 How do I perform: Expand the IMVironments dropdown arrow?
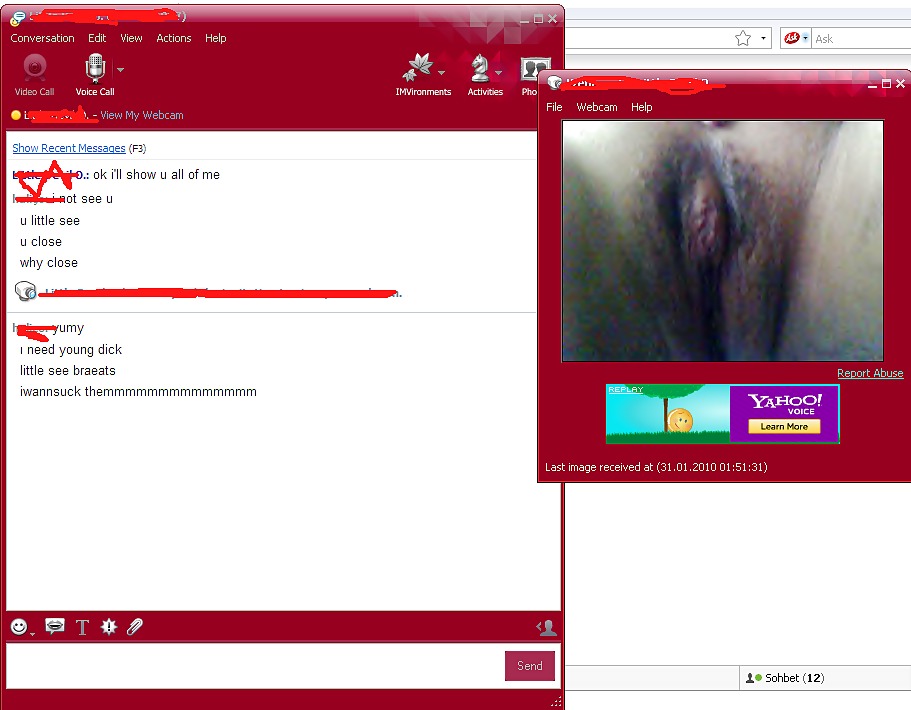(442, 73)
